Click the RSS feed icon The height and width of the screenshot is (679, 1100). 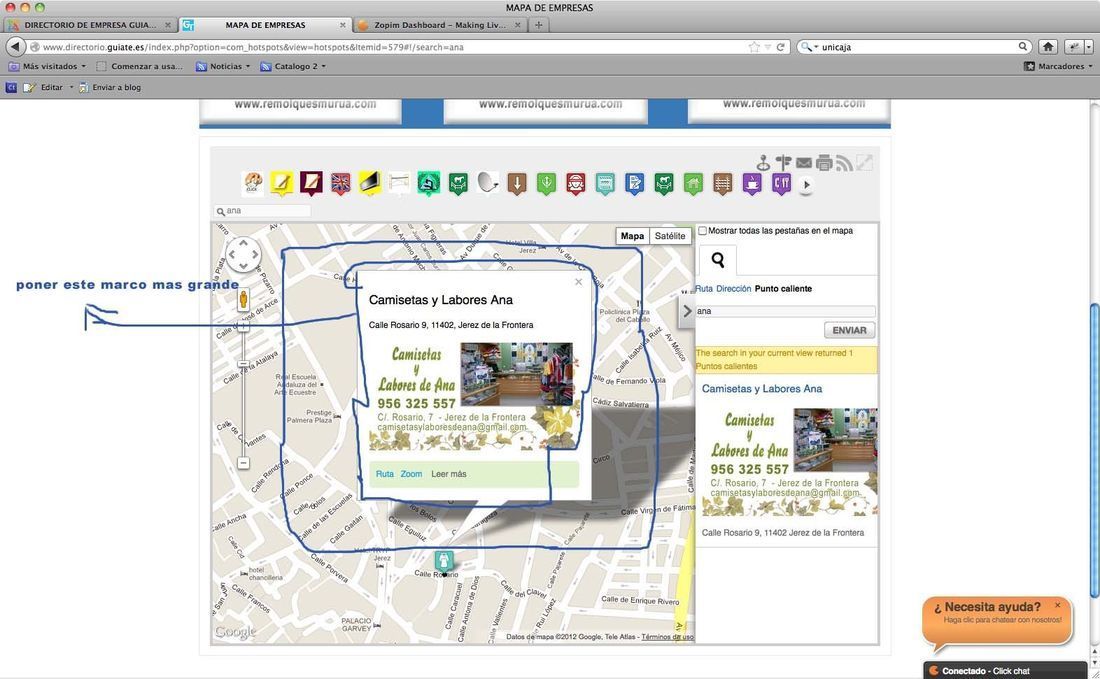point(845,163)
